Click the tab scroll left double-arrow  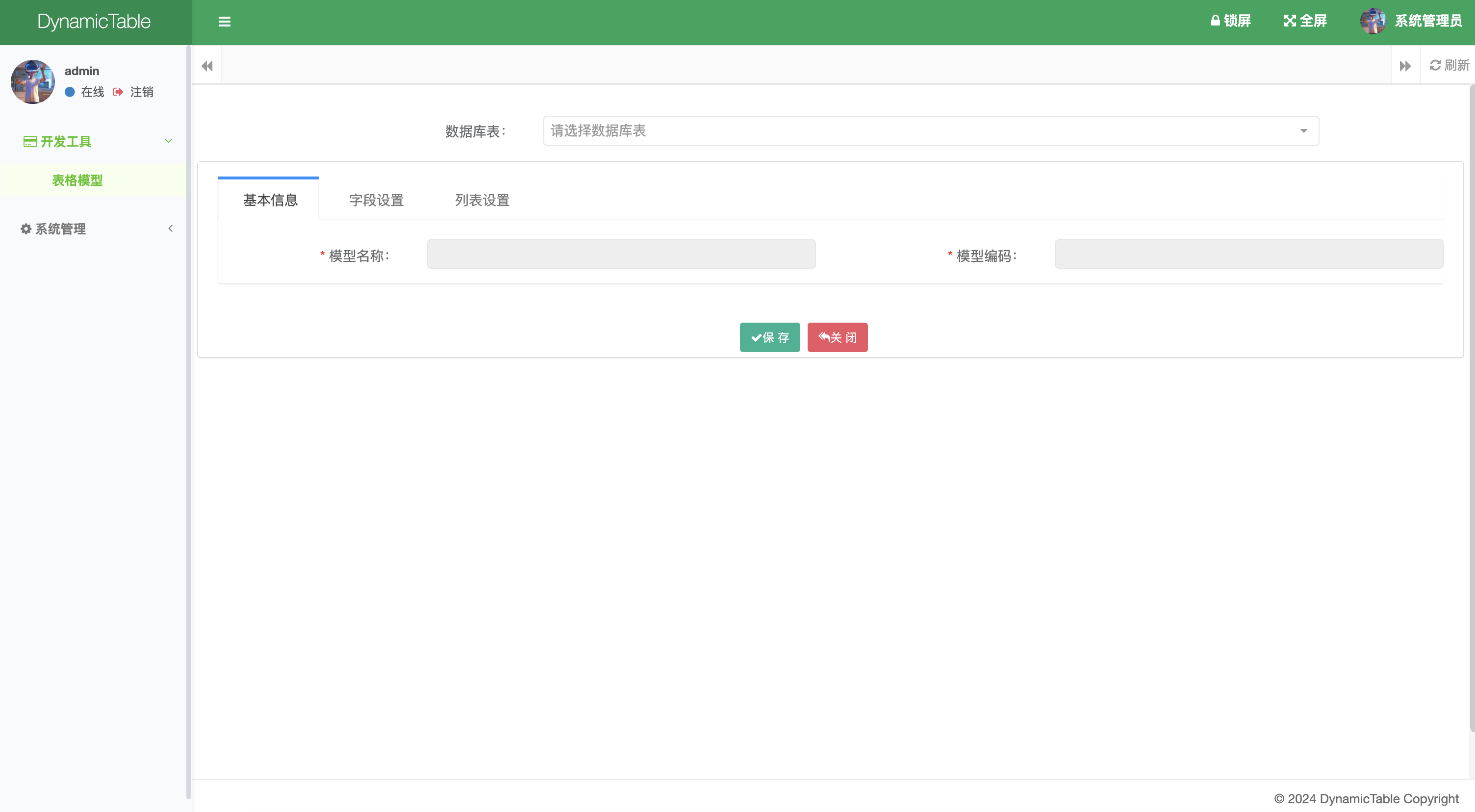207,66
